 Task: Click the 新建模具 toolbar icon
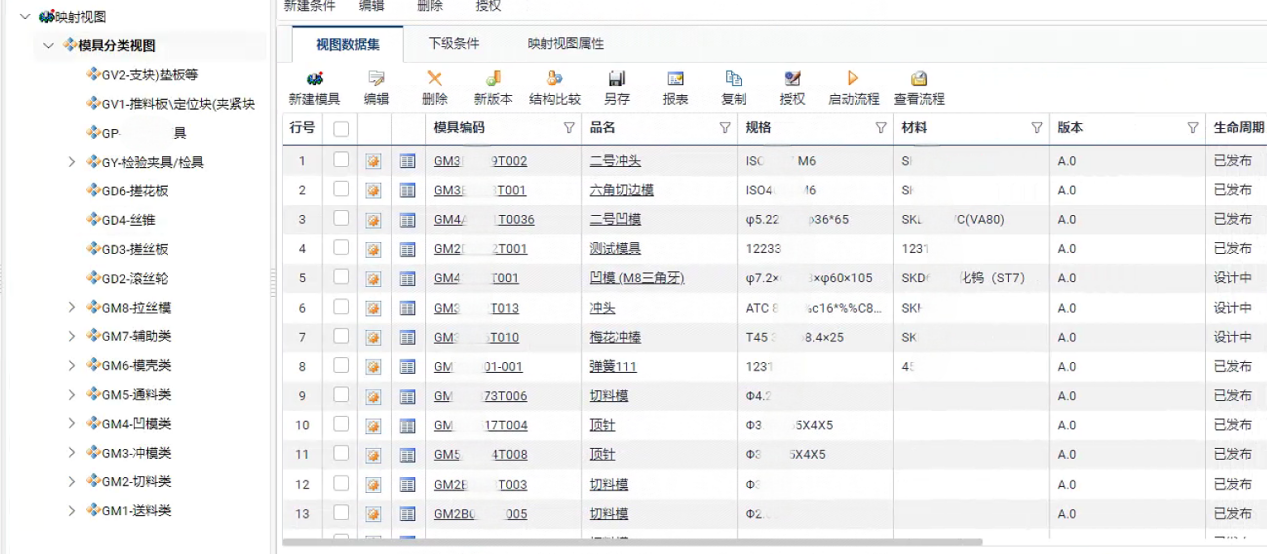coord(314,79)
